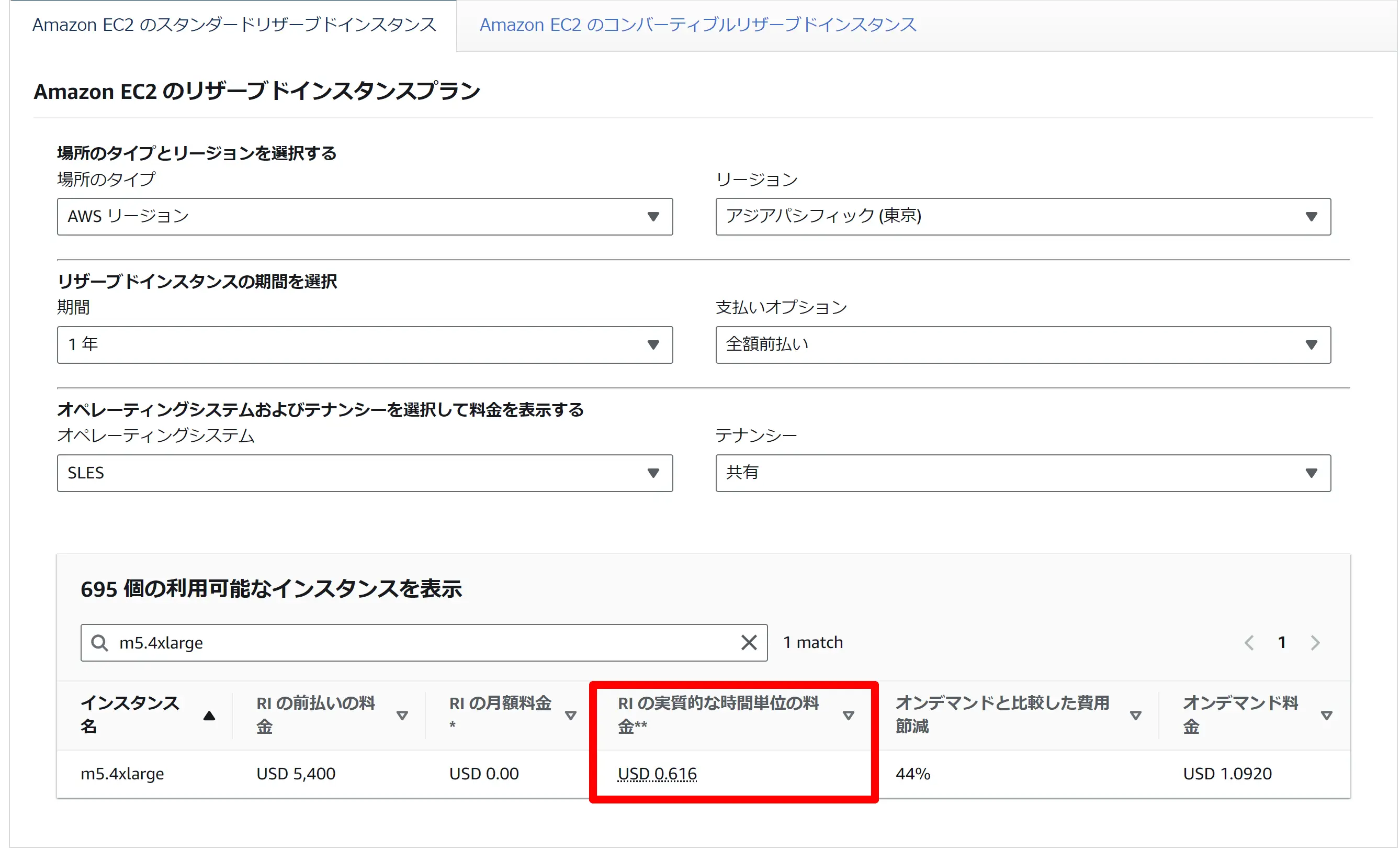This screenshot has height=849, width=1400.
Task: Sort by RI の実質的な時間単位の料金 column
Action: [848, 716]
